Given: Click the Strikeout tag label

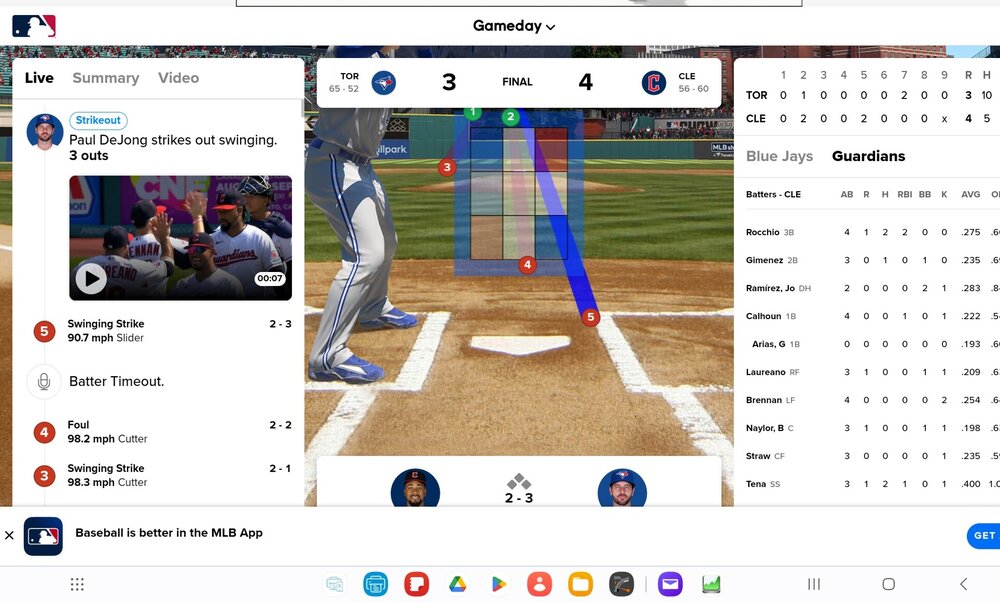Looking at the screenshot, I should click(98, 120).
